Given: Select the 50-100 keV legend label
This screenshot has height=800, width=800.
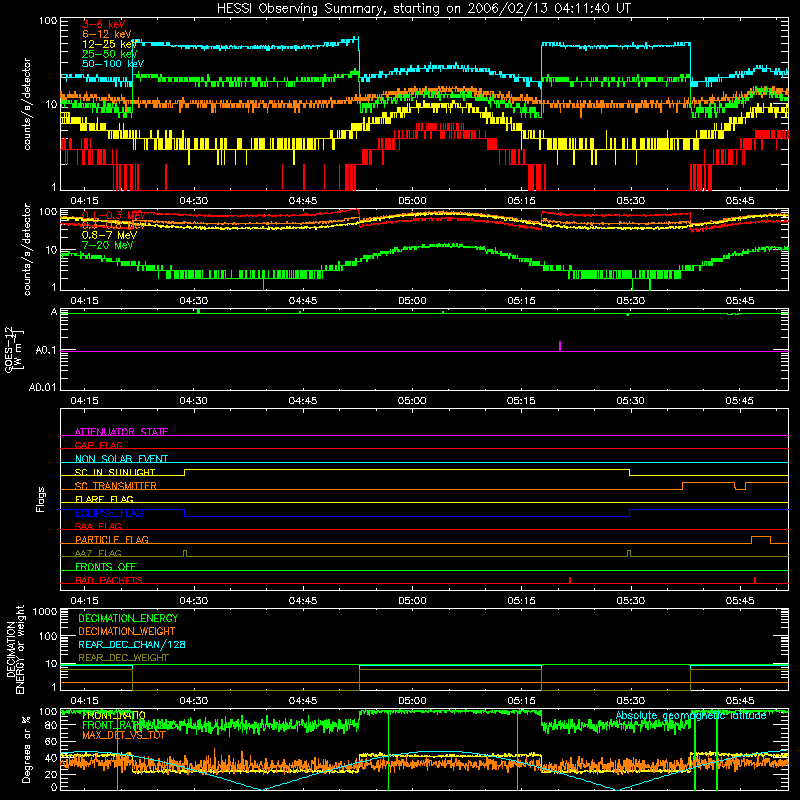Looking at the screenshot, I should click(113, 64).
